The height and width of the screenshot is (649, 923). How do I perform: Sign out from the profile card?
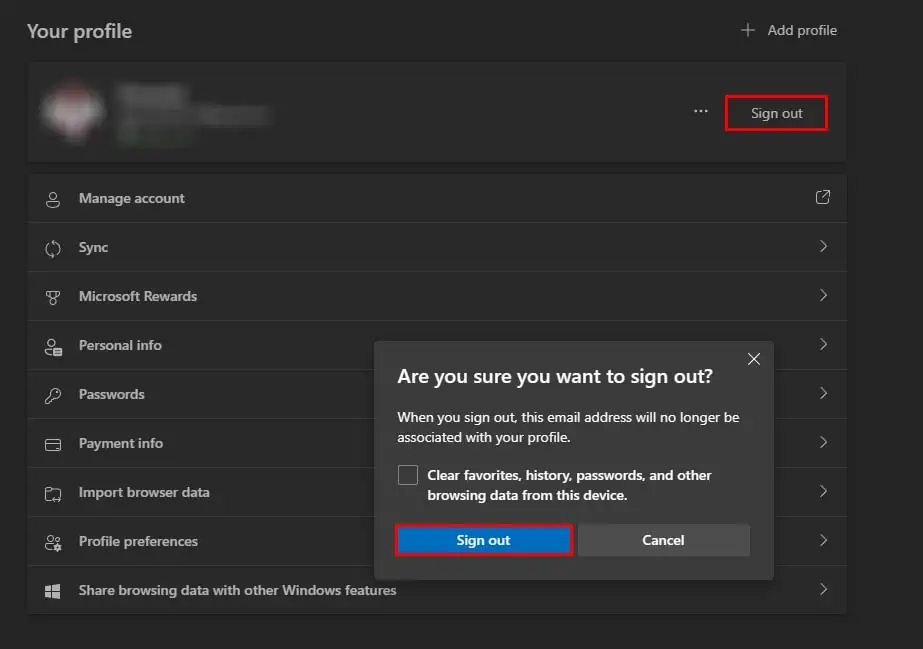click(776, 113)
